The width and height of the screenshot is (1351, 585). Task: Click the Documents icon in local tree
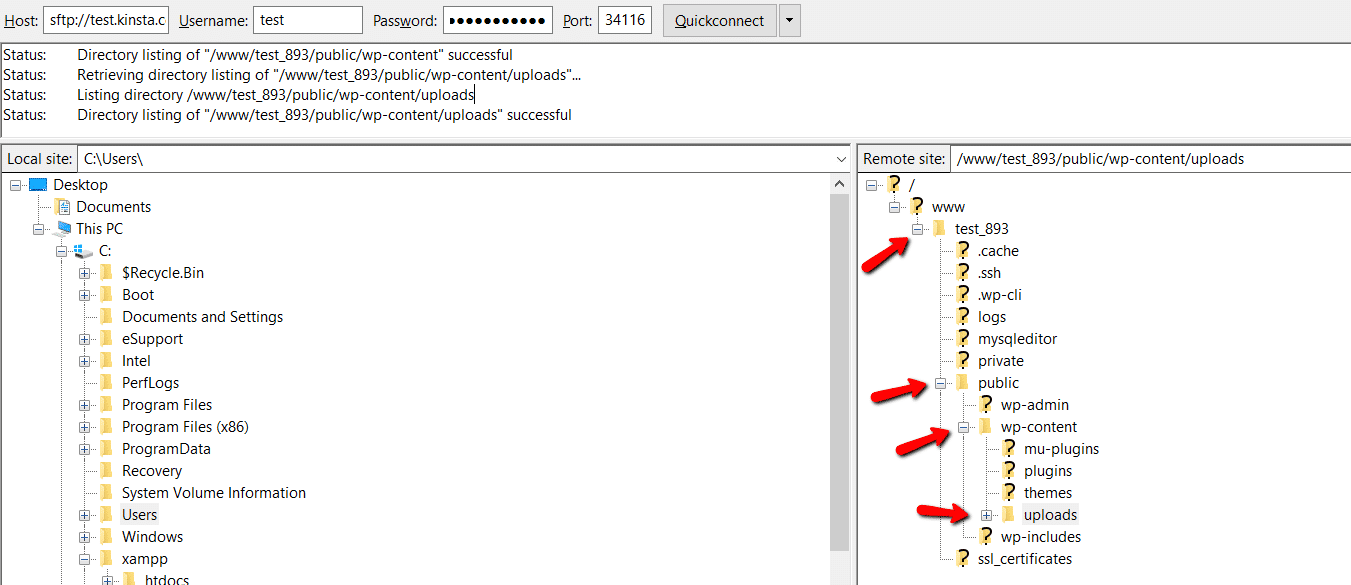coord(62,207)
